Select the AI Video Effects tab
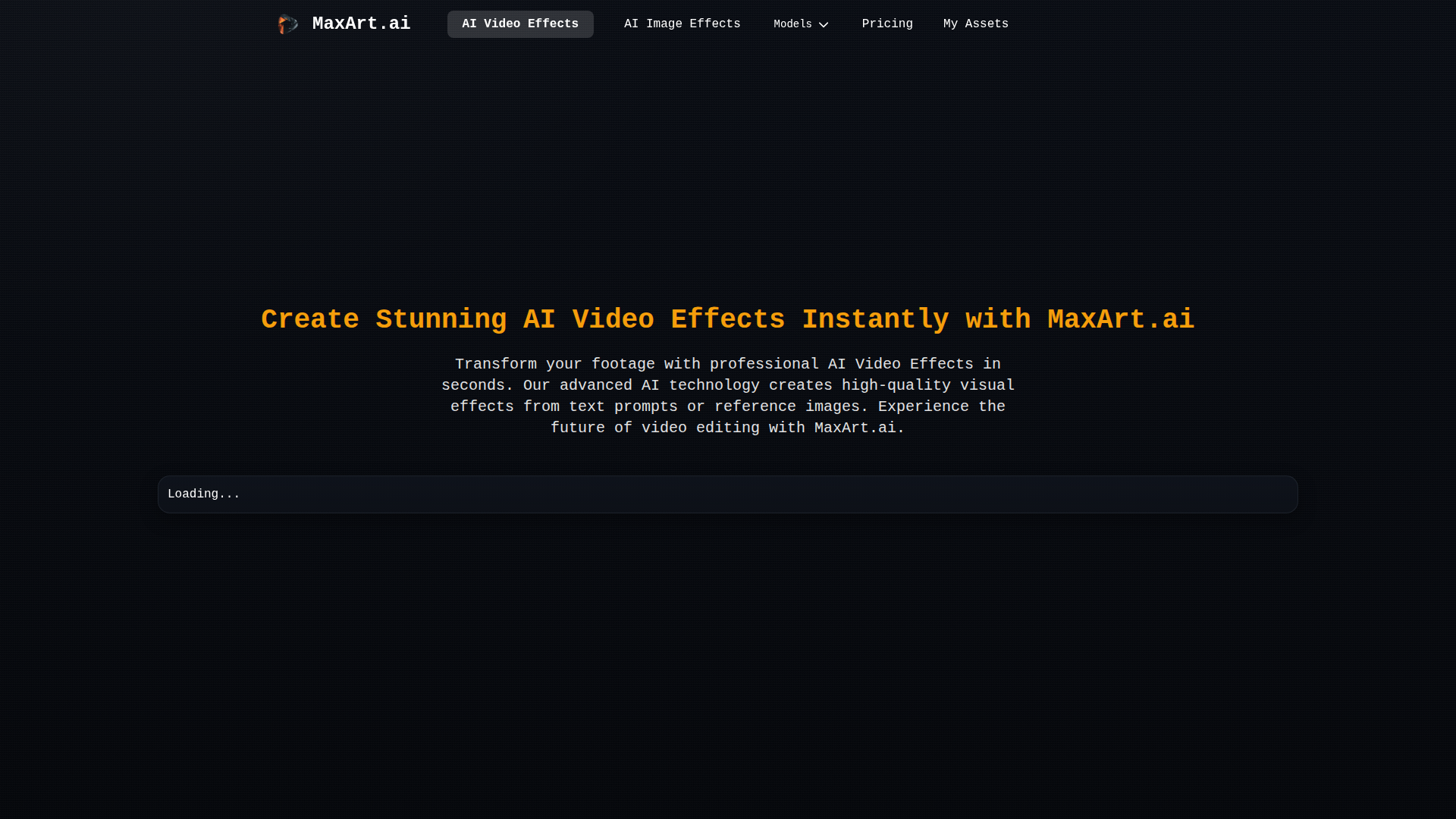This screenshot has width=1456, height=819. click(x=520, y=24)
